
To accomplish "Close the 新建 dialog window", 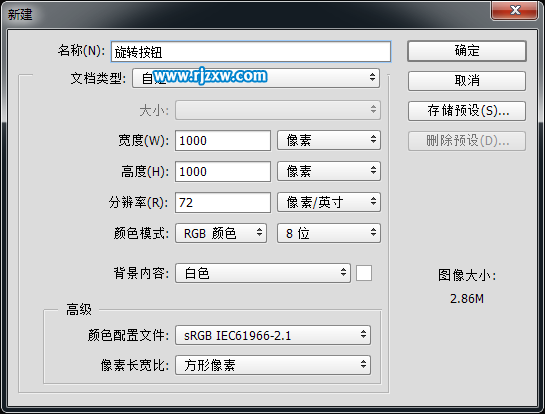I will coord(515,10).
